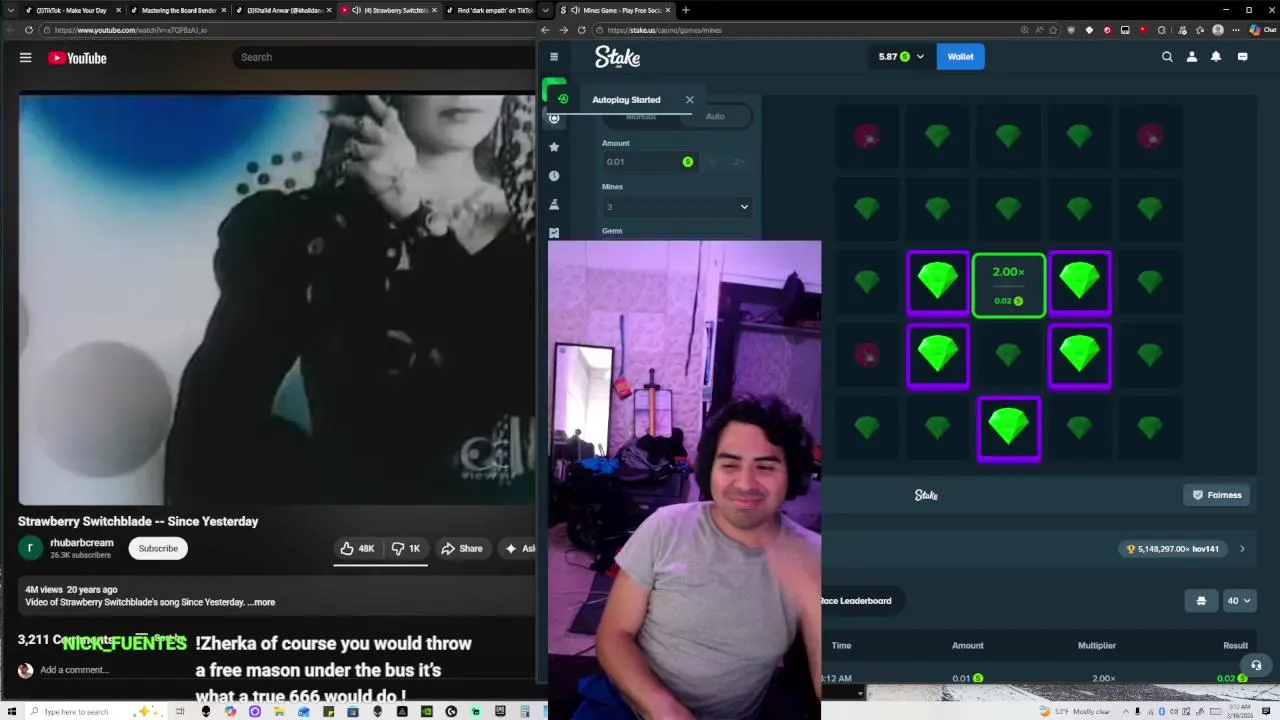The image size is (1280, 720).
Task: Expand video description with ...more
Action: click(263, 602)
